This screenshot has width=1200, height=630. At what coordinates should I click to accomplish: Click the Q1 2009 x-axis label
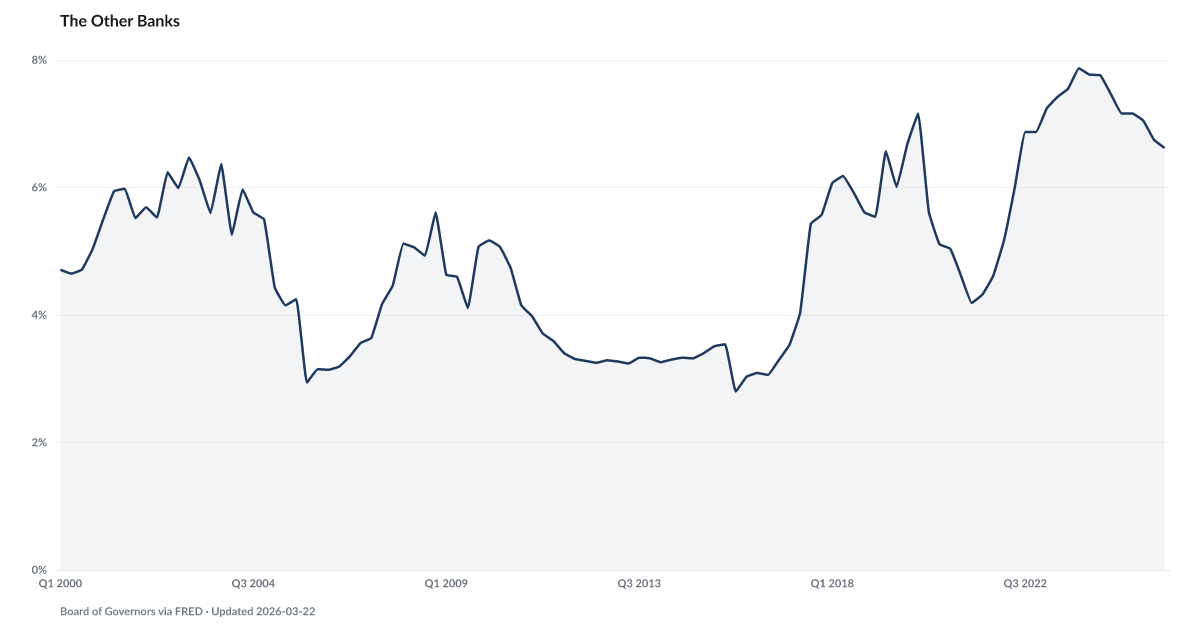[x=446, y=583]
